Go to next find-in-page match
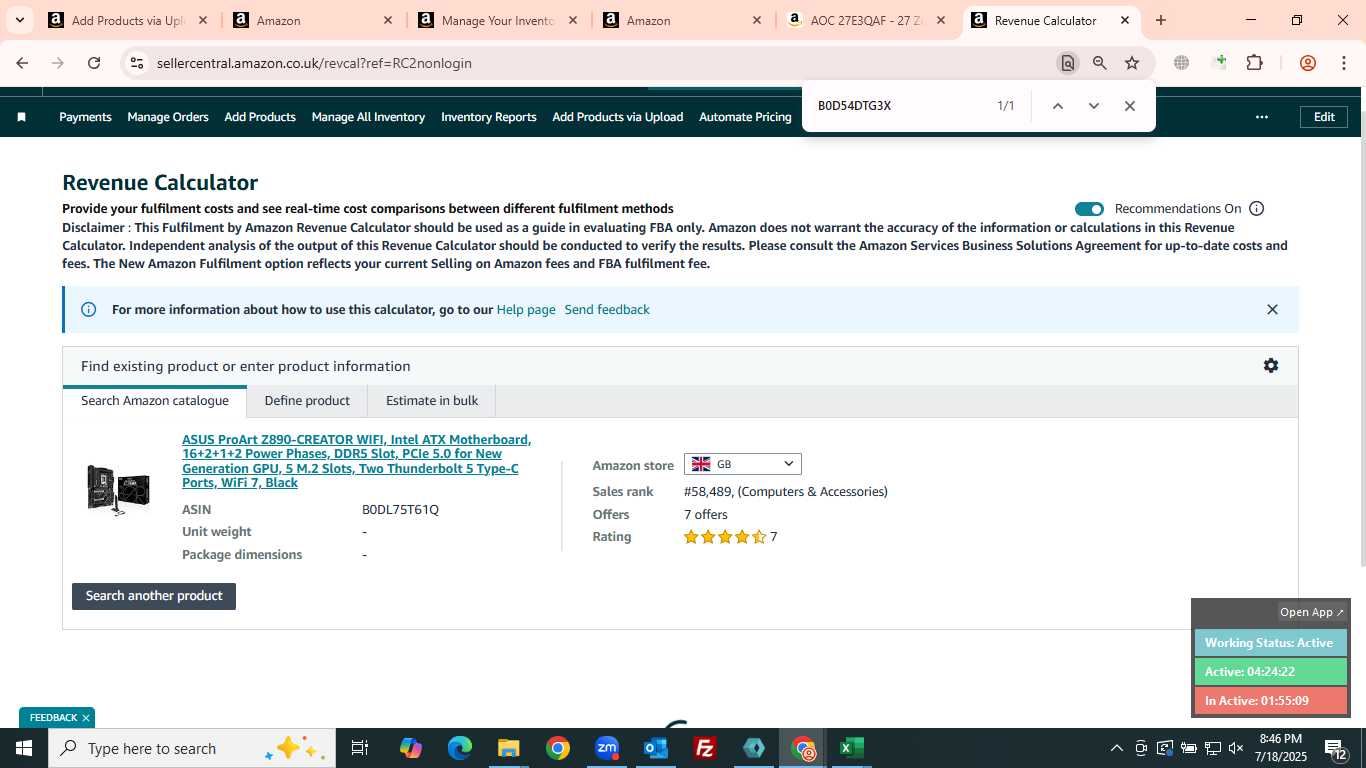1366x768 pixels. tap(1093, 106)
